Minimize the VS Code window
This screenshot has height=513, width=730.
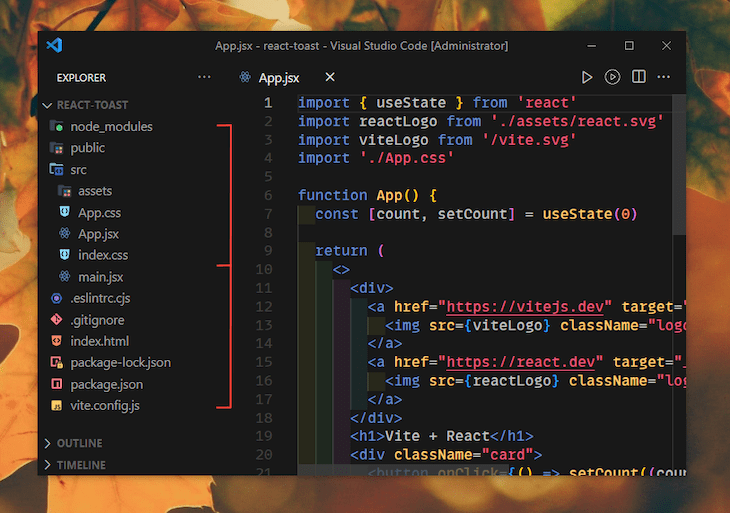point(591,46)
